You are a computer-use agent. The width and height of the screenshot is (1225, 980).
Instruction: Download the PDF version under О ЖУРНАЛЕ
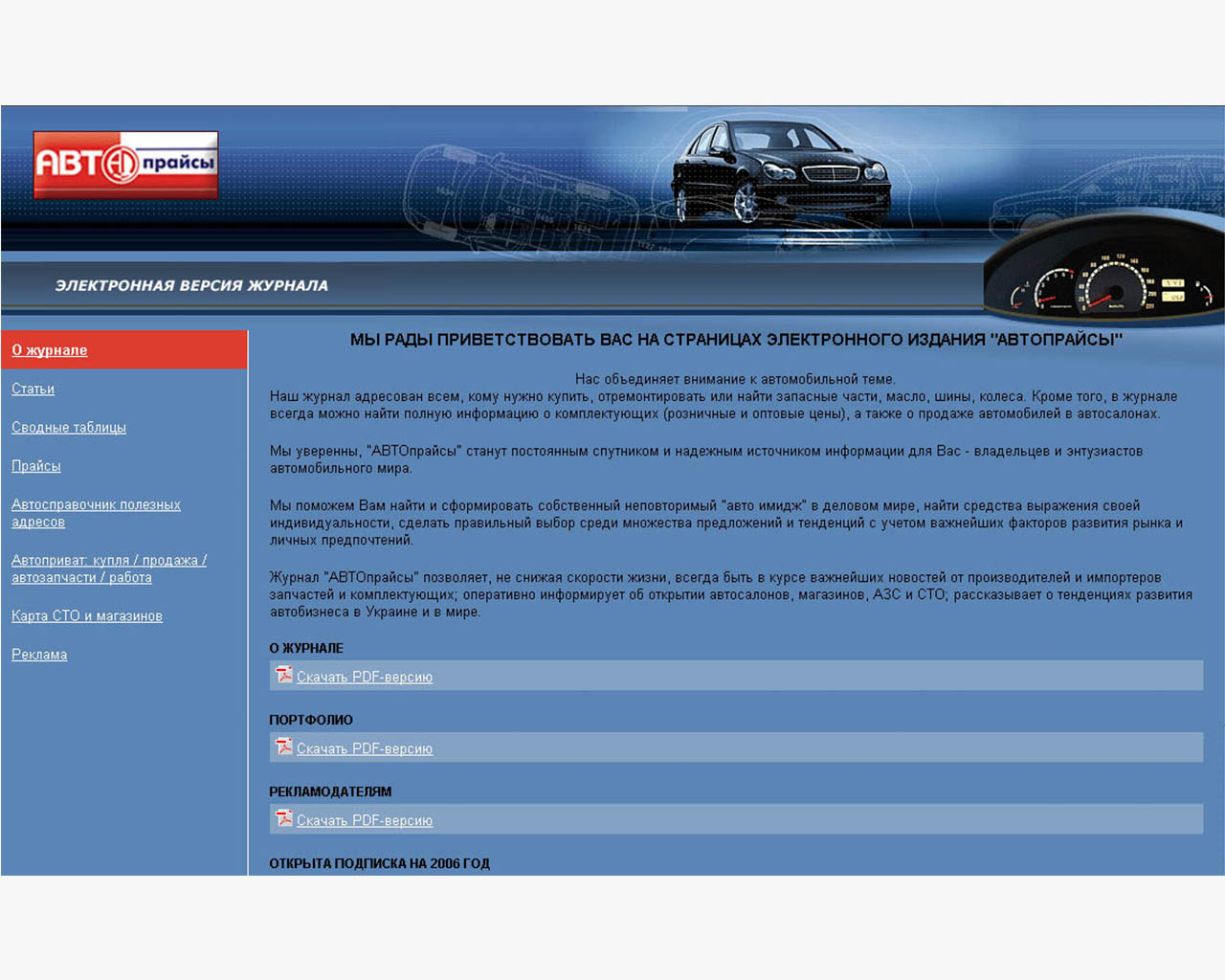point(365,677)
